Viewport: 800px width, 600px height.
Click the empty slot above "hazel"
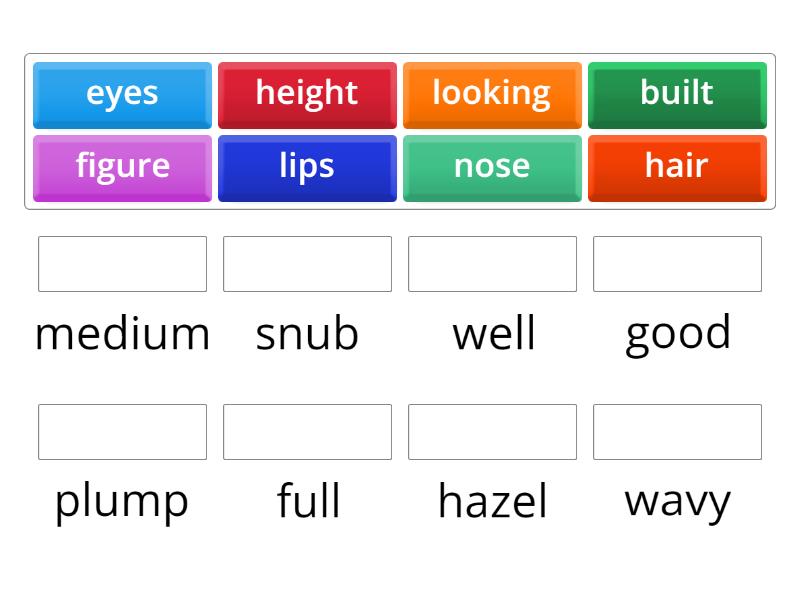[492, 432]
